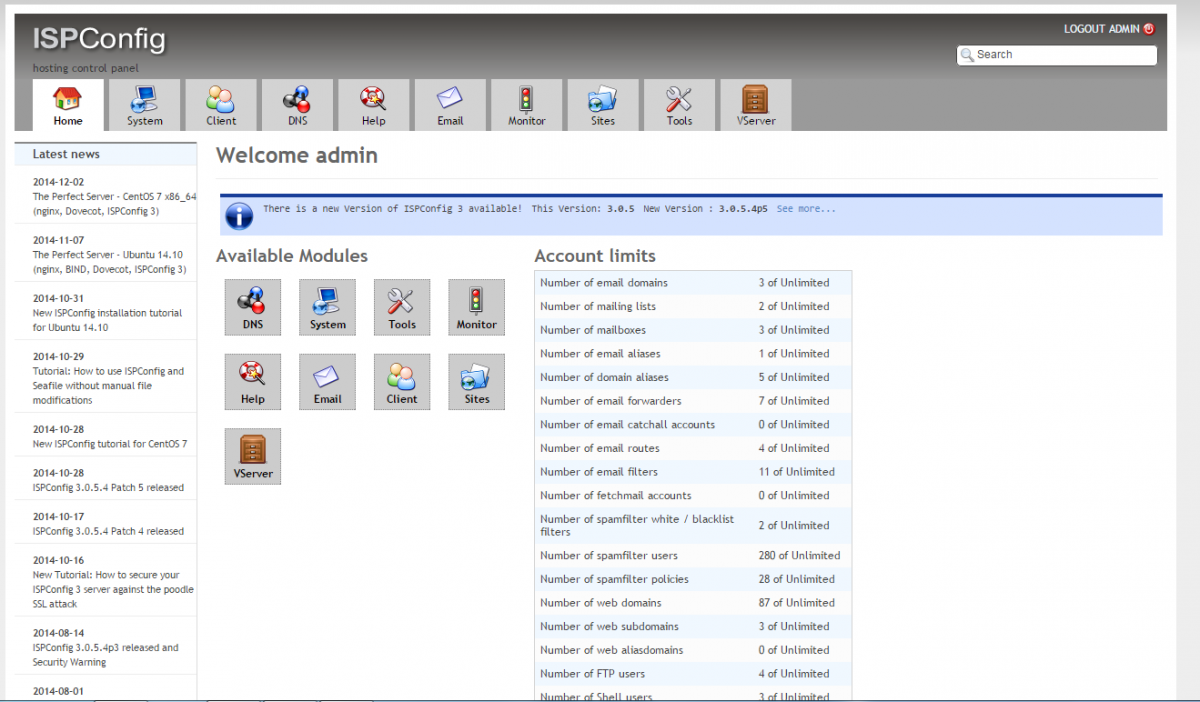Select the spamfilter white / blacklist filters row
This screenshot has width=1200, height=702.
pyautogui.click(x=693, y=526)
